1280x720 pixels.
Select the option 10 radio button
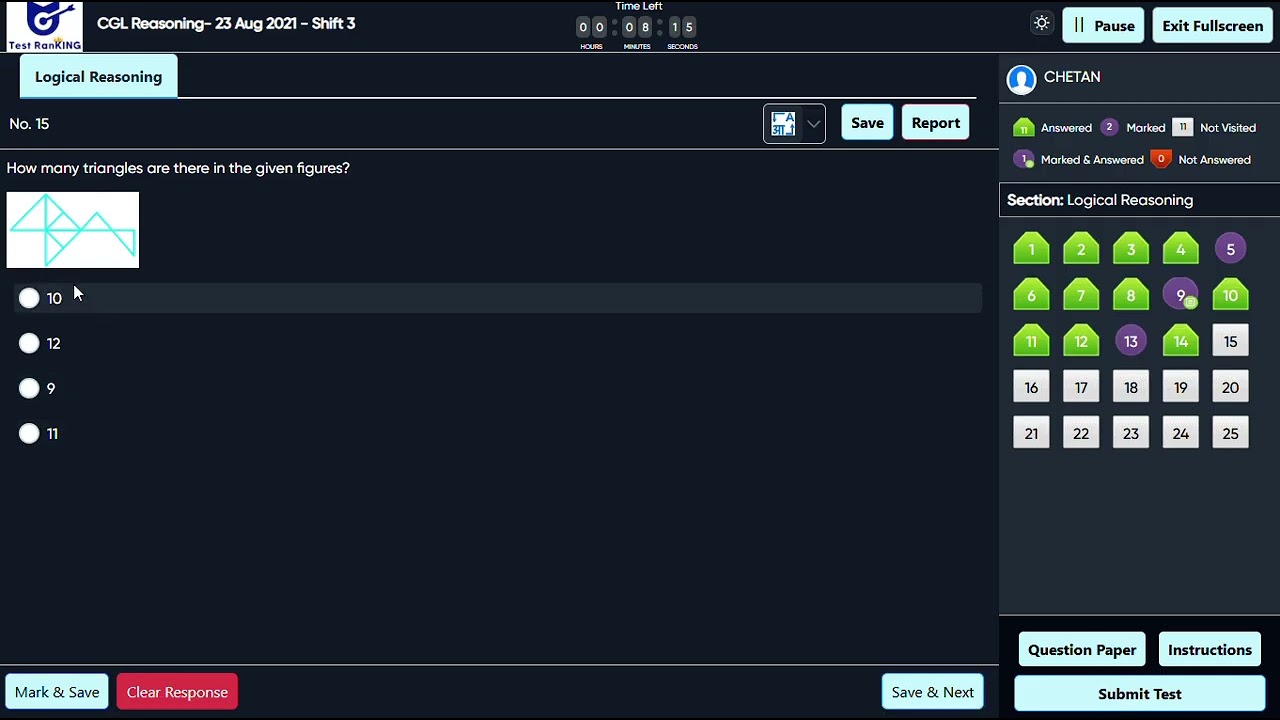coord(29,298)
